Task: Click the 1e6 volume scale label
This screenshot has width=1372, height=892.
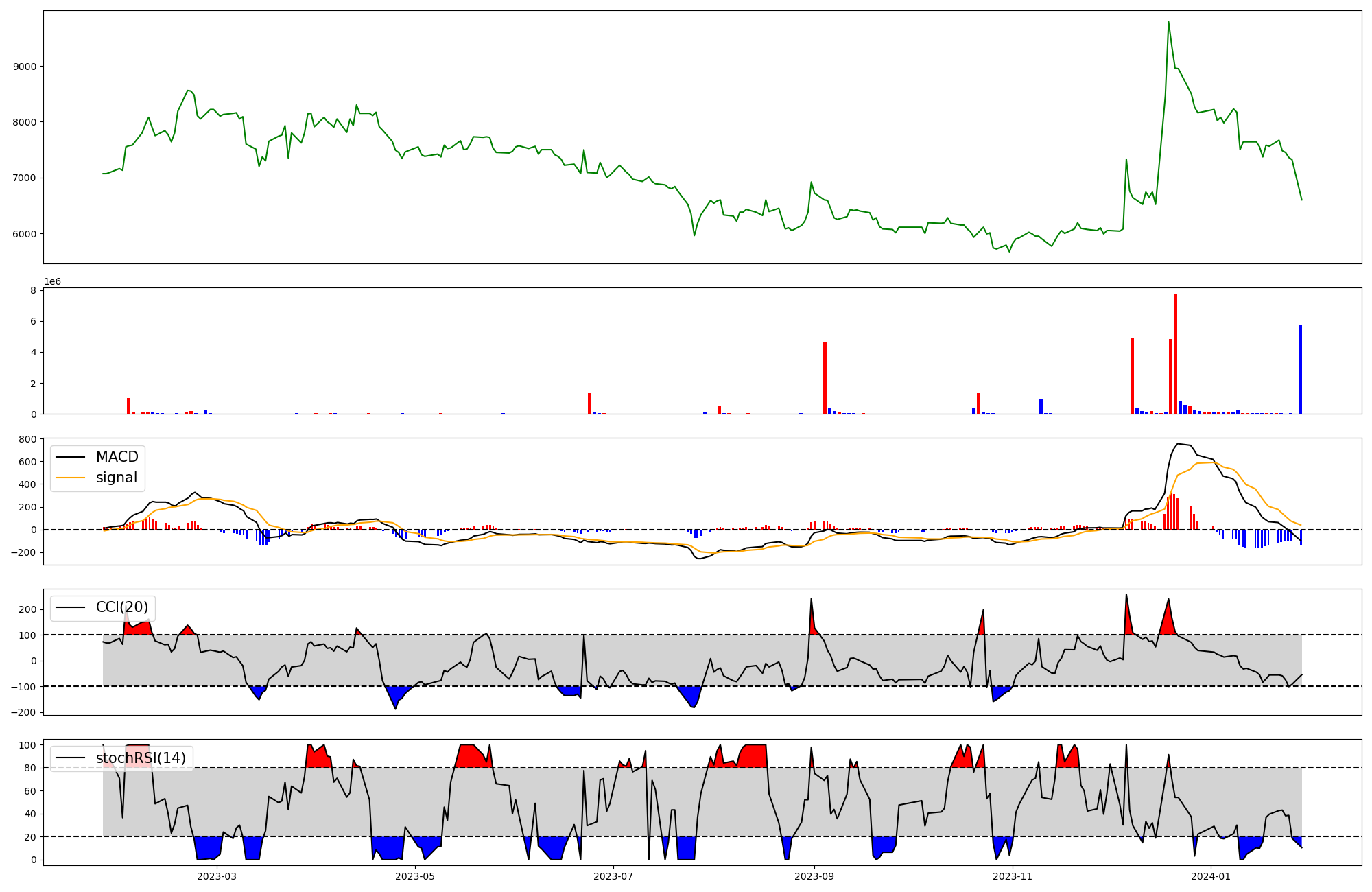Action: pyautogui.click(x=52, y=282)
